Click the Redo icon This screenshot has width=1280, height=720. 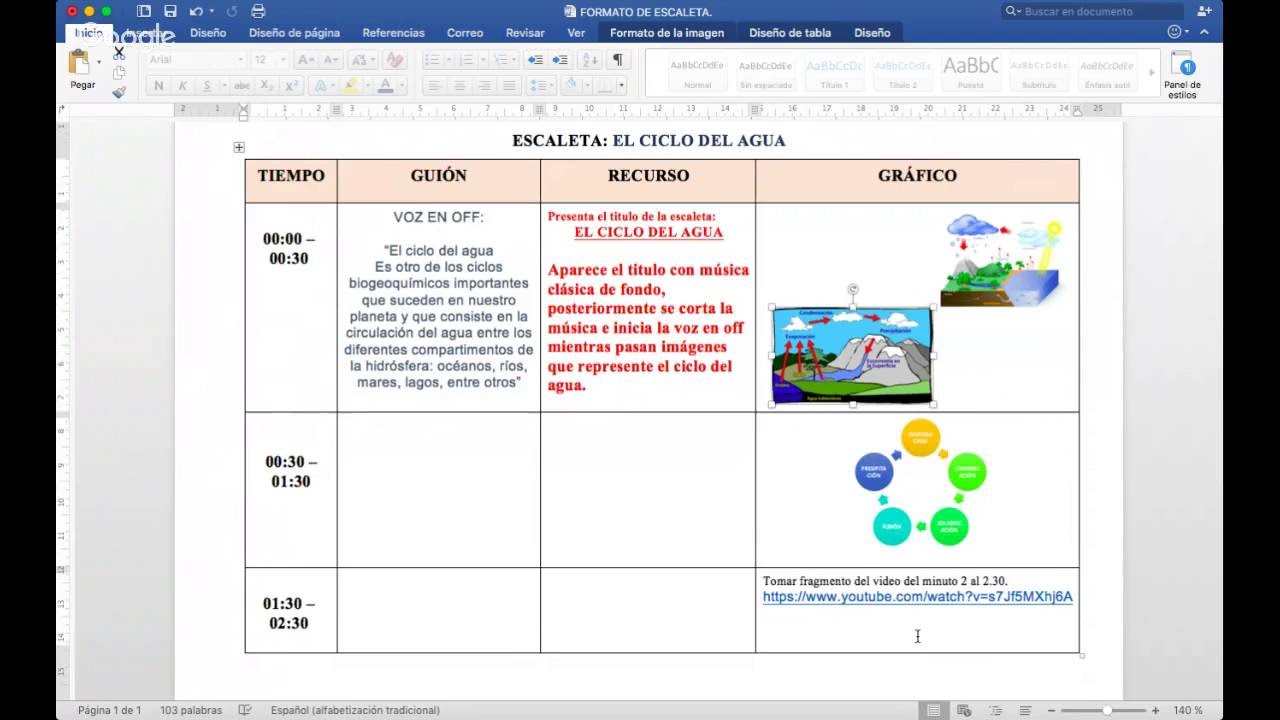pos(232,11)
